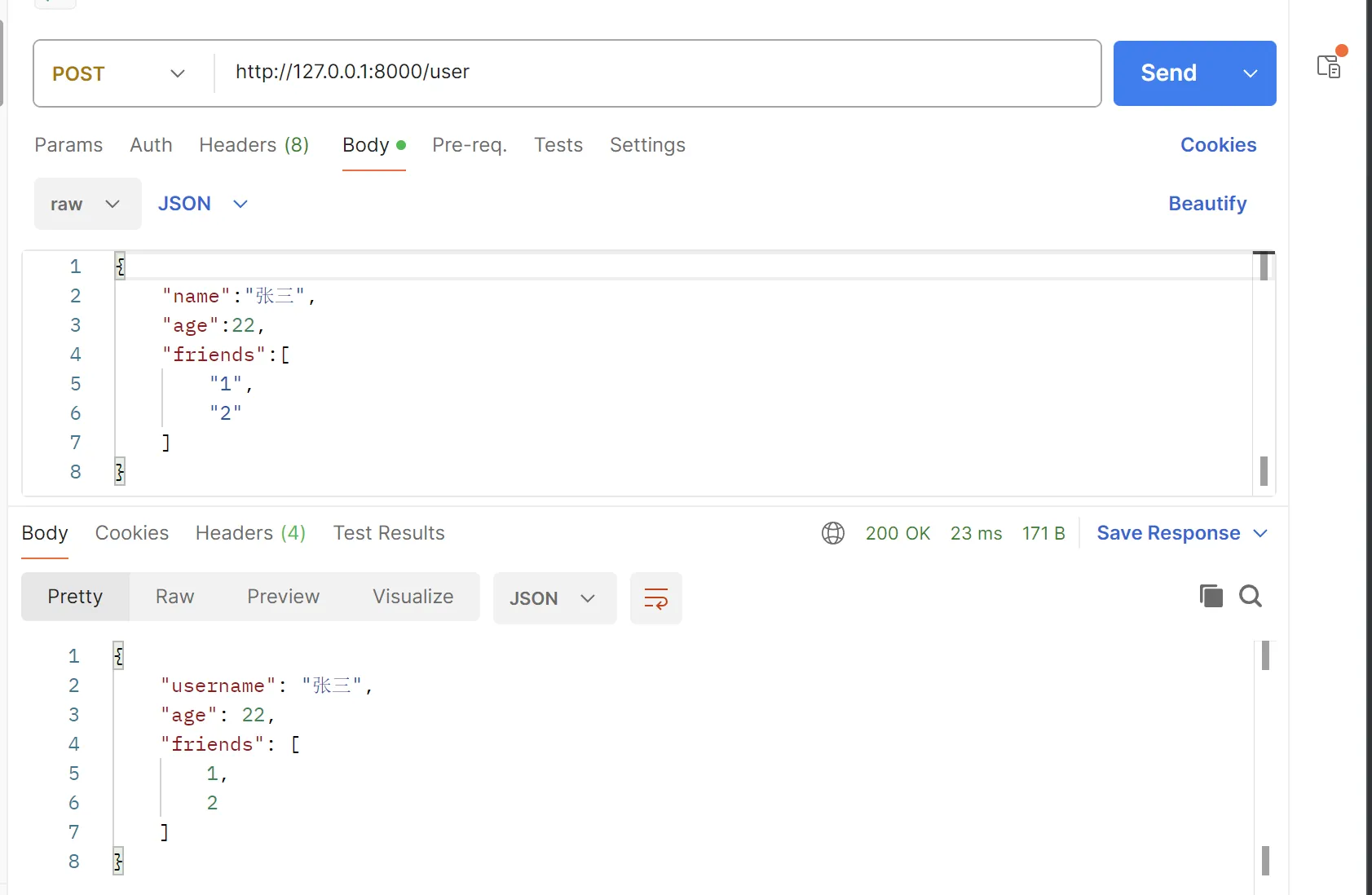Screen dimensions: 1372x895
Task: Open the response Headers (4) tab
Action: click(x=250, y=533)
